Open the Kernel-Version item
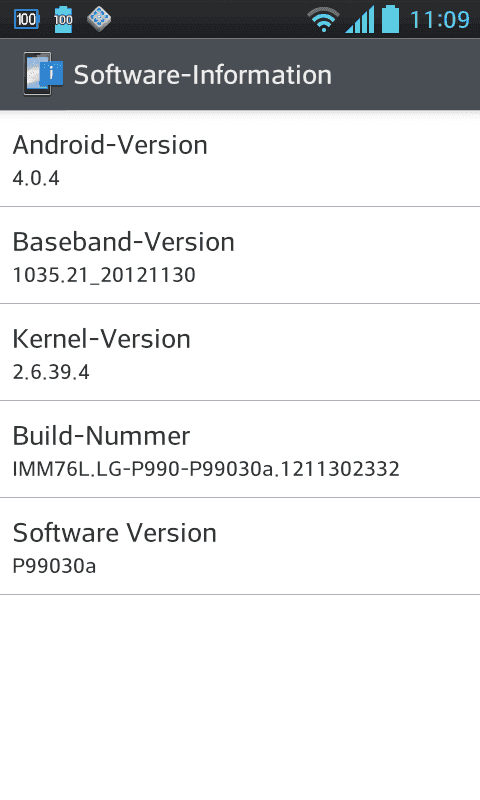This screenshot has width=480, height=800. 240,353
